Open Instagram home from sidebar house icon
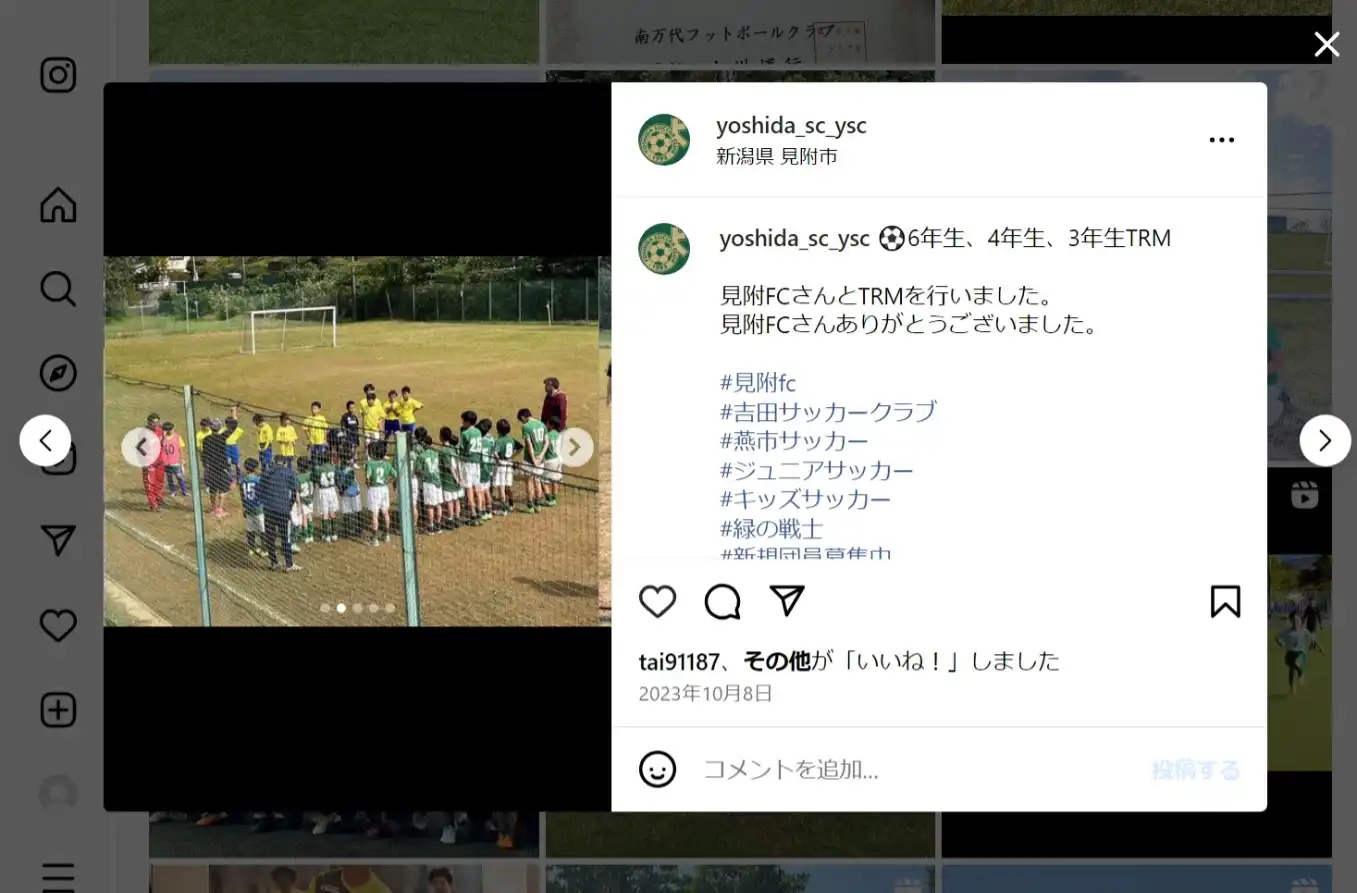 click(x=58, y=205)
